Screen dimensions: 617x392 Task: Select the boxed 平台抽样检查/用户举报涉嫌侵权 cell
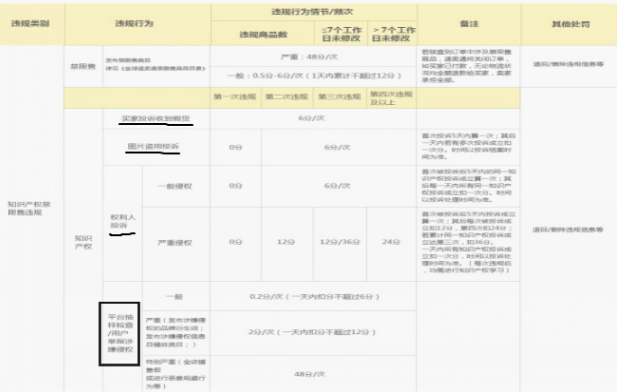[x=120, y=333]
